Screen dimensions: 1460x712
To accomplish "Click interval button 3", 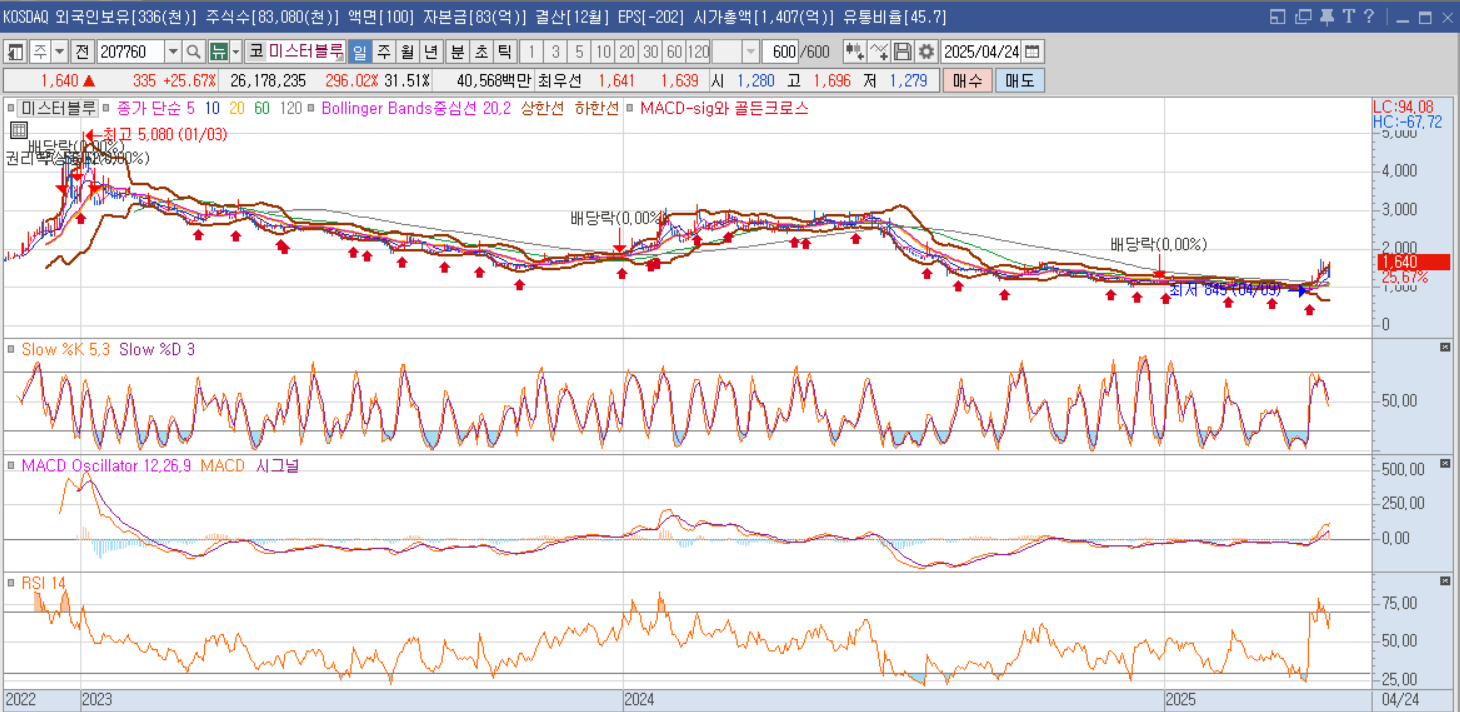I will pos(556,52).
